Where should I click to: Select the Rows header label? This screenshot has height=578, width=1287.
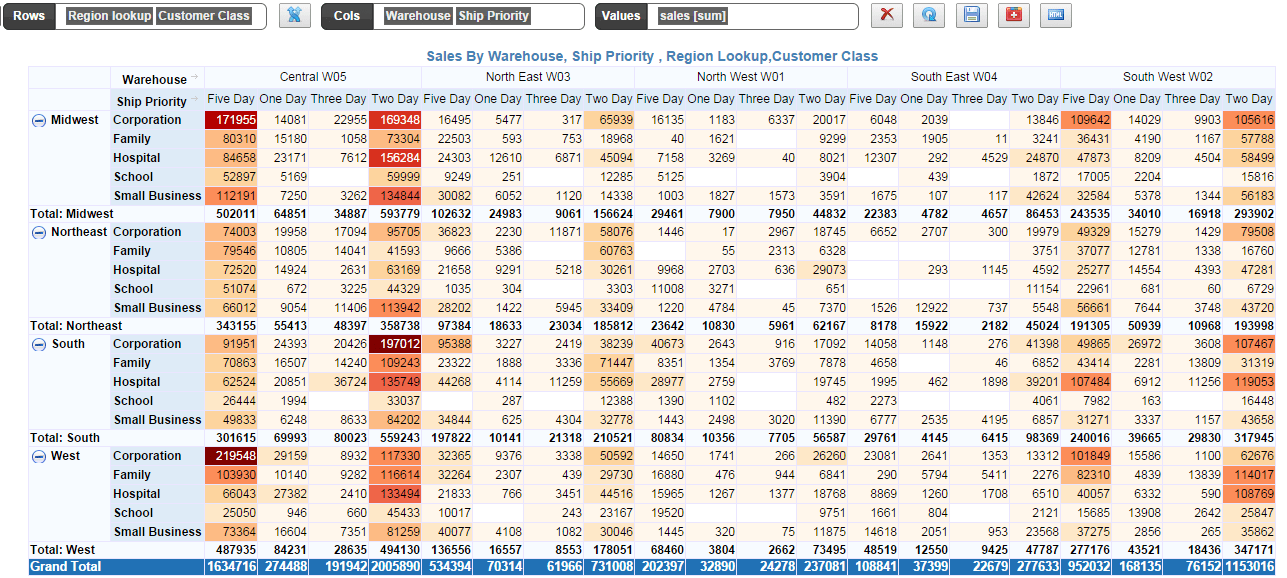coord(28,16)
